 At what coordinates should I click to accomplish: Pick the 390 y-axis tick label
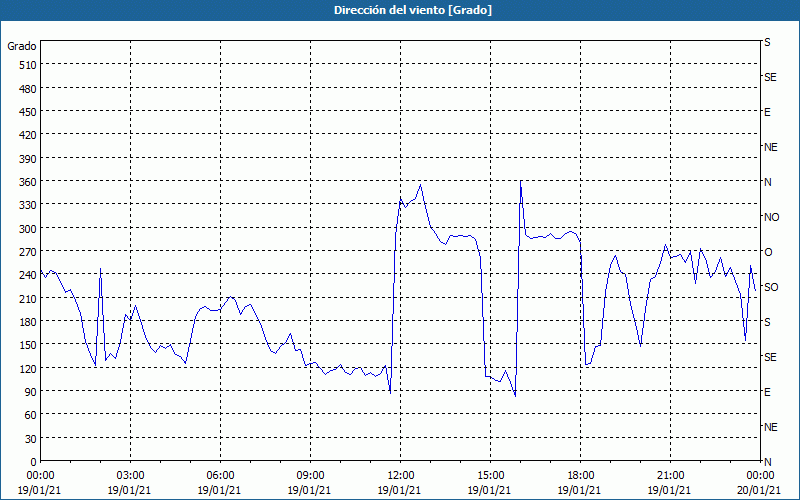28,159
